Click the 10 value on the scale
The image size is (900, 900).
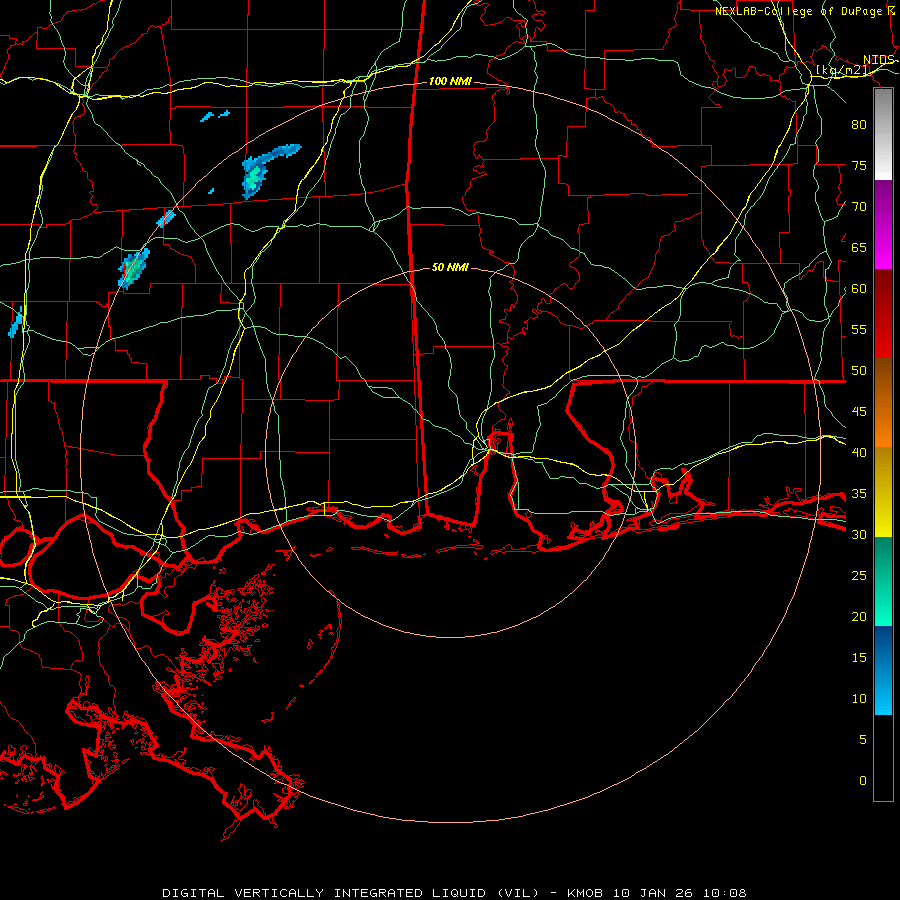[x=859, y=699]
